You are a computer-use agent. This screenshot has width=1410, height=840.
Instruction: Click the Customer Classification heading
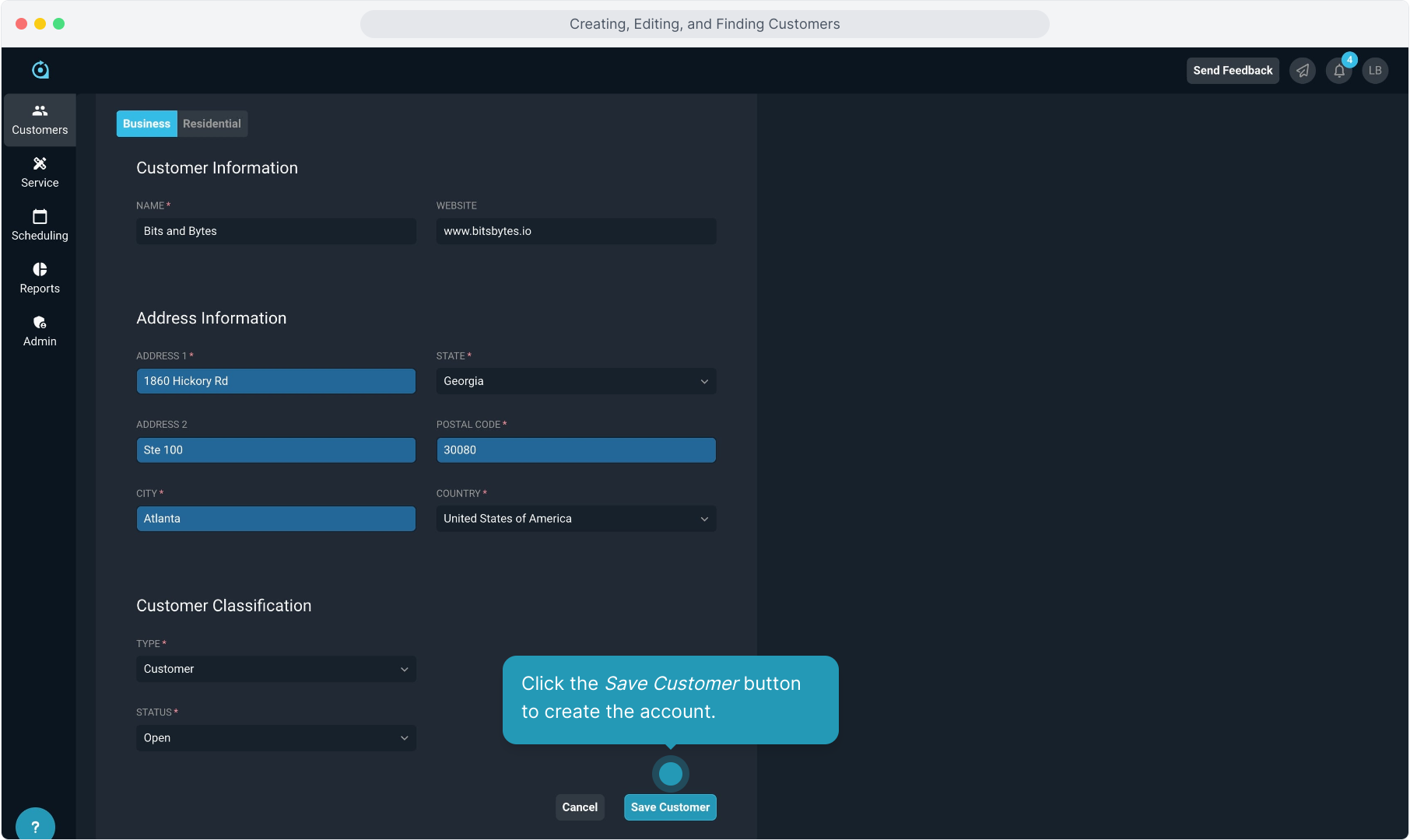(224, 606)
